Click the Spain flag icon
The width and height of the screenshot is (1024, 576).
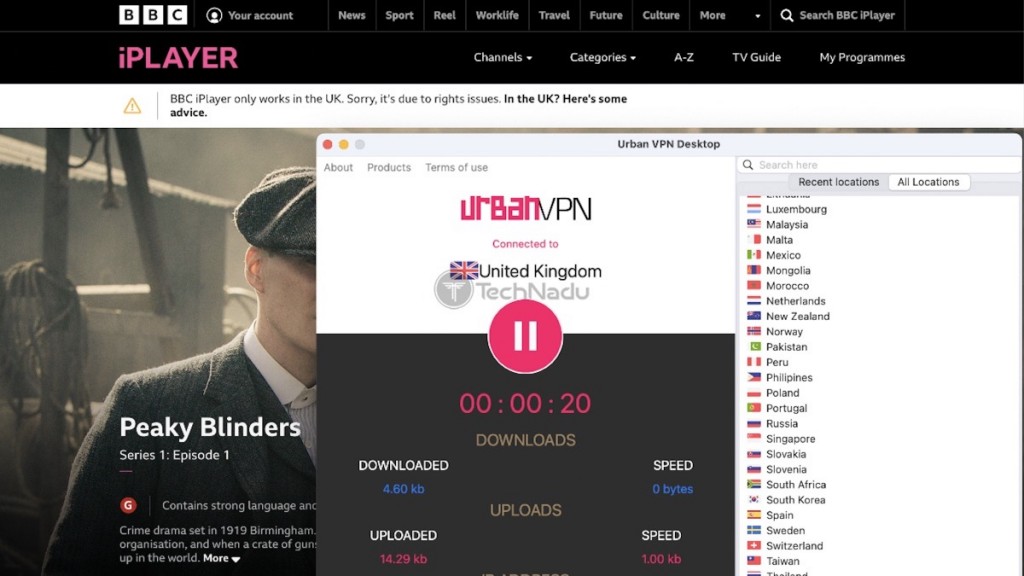pos(754,515)
